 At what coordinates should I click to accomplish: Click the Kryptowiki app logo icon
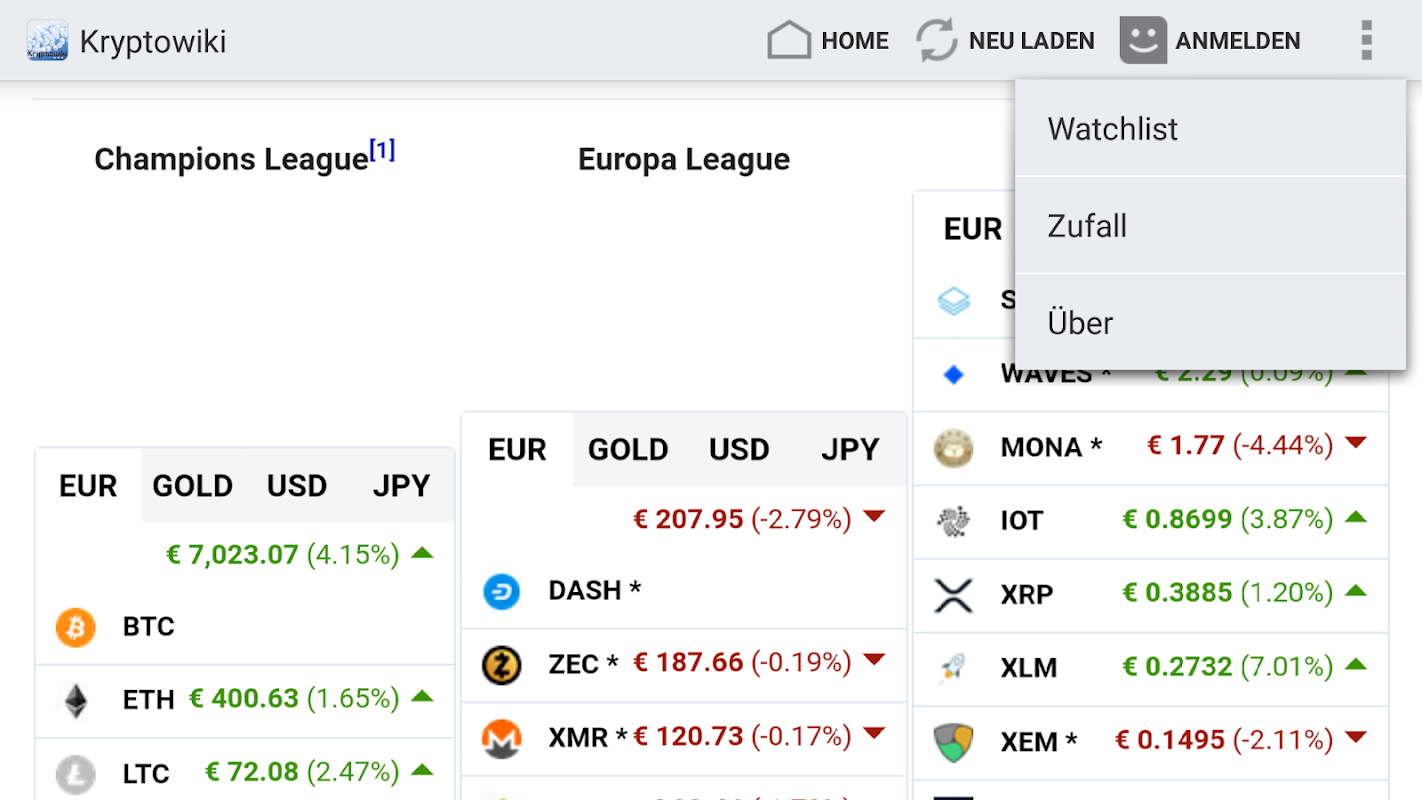click(47, 41)
